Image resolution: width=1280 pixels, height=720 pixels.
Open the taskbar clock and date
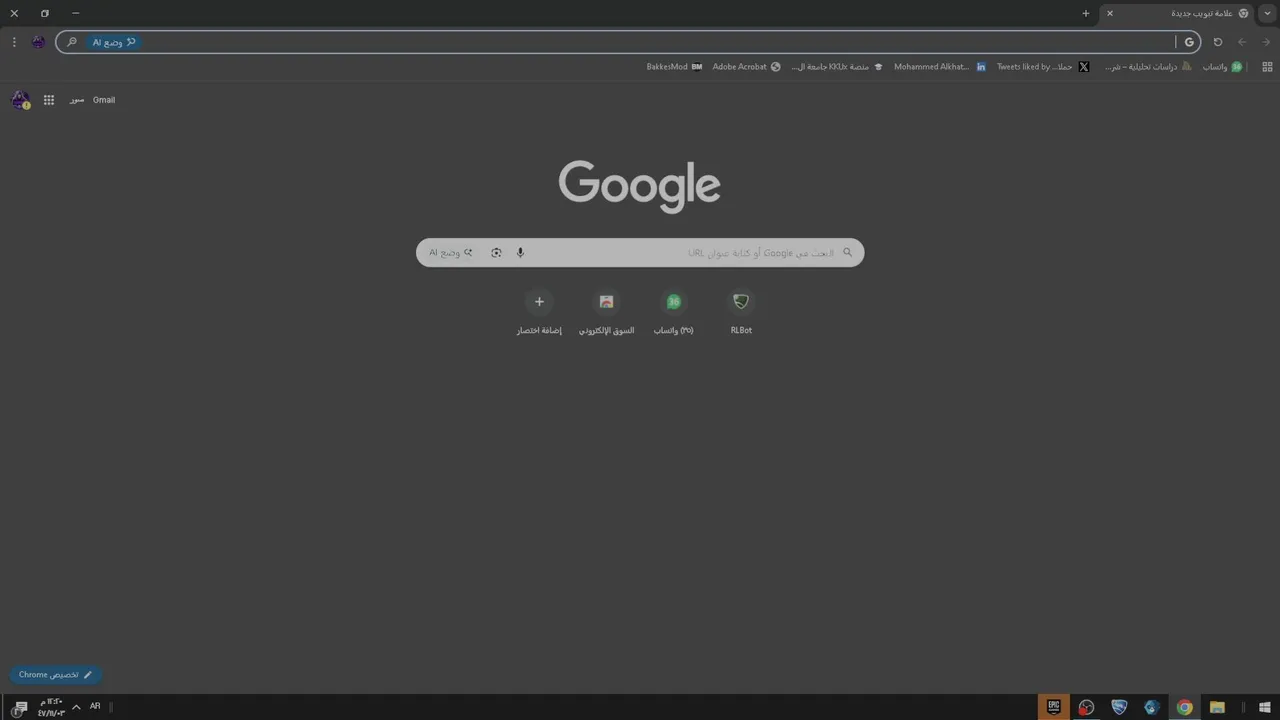pyautogui.click(x=51, y=707)
